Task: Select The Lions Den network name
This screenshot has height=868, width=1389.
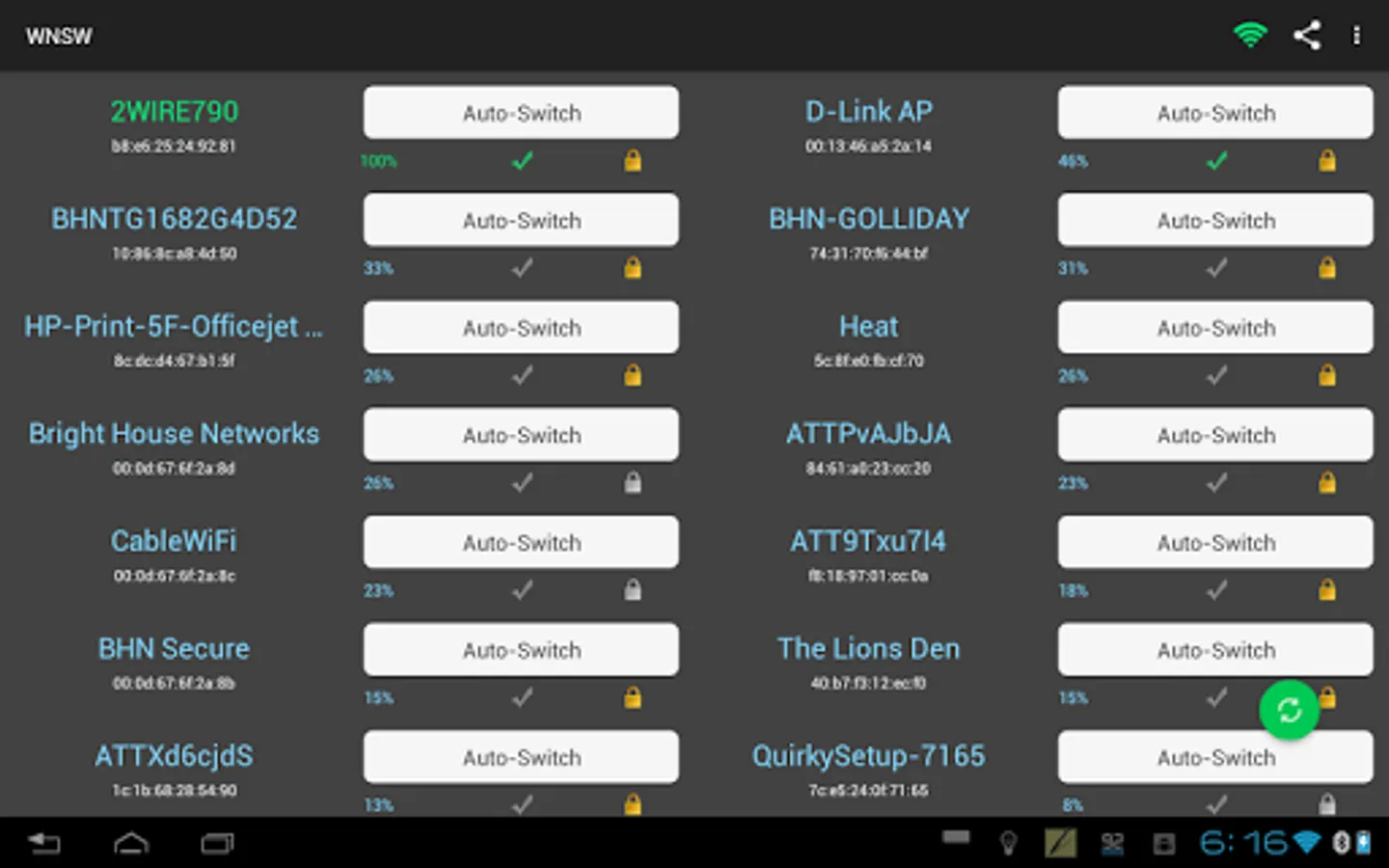Action: (869, 648)
